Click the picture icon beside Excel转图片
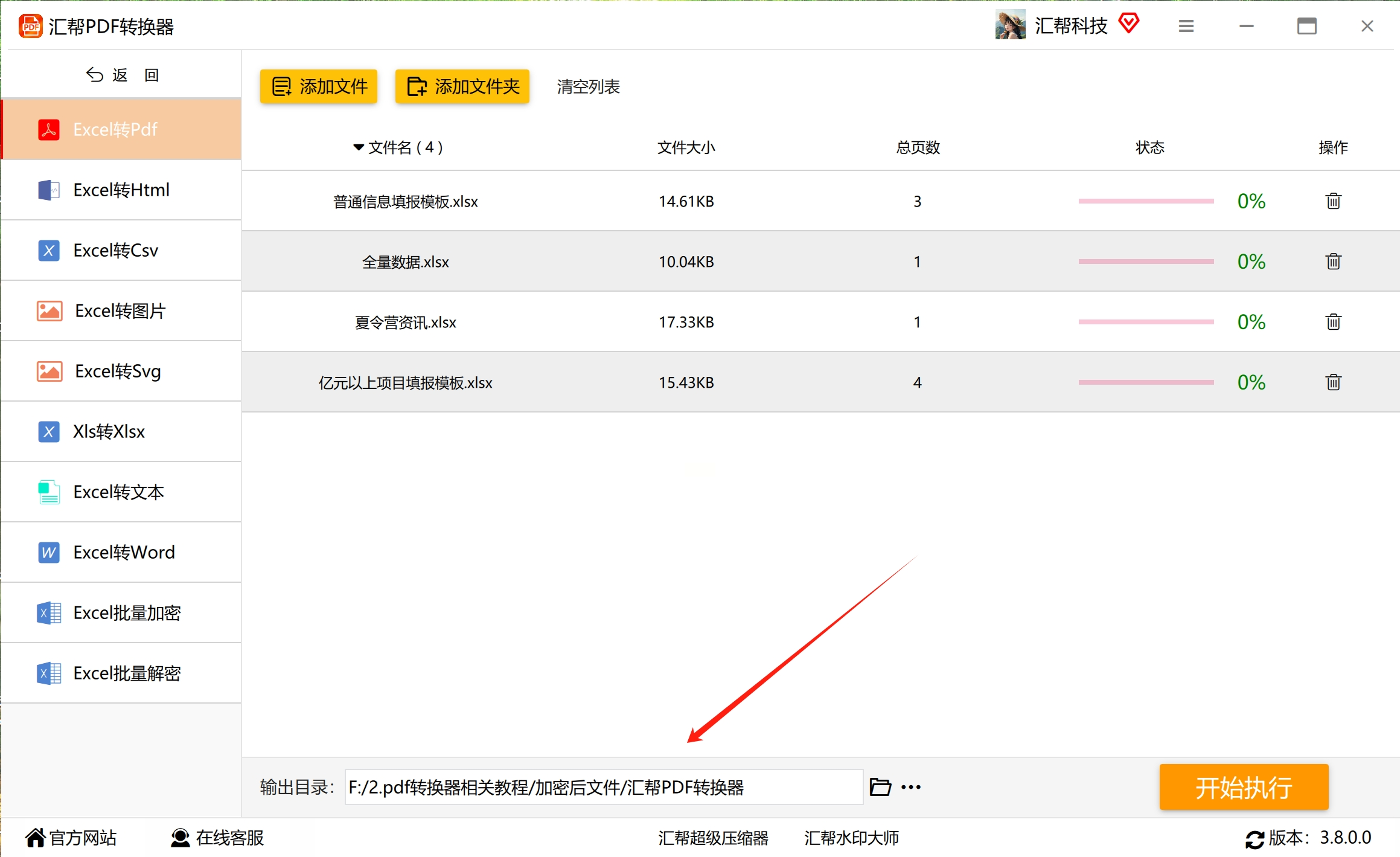Screen dimensions: 1400x857 pos(50,310)
